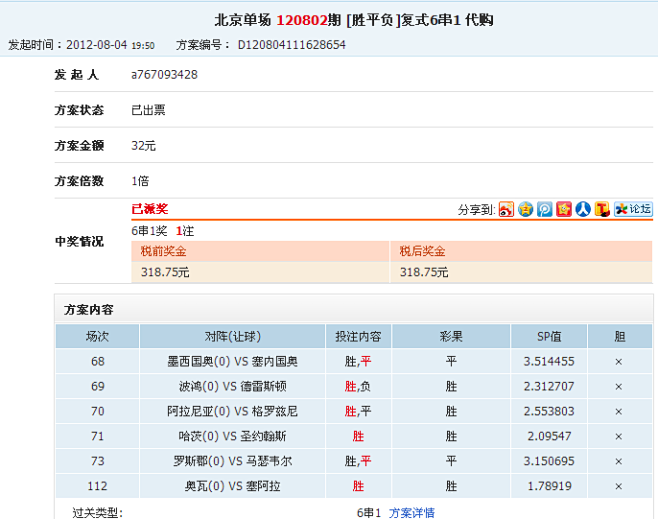This screenshot has width=658, height=519.
Task: Click plan number D120804111628654
Action: coord(292,45)
